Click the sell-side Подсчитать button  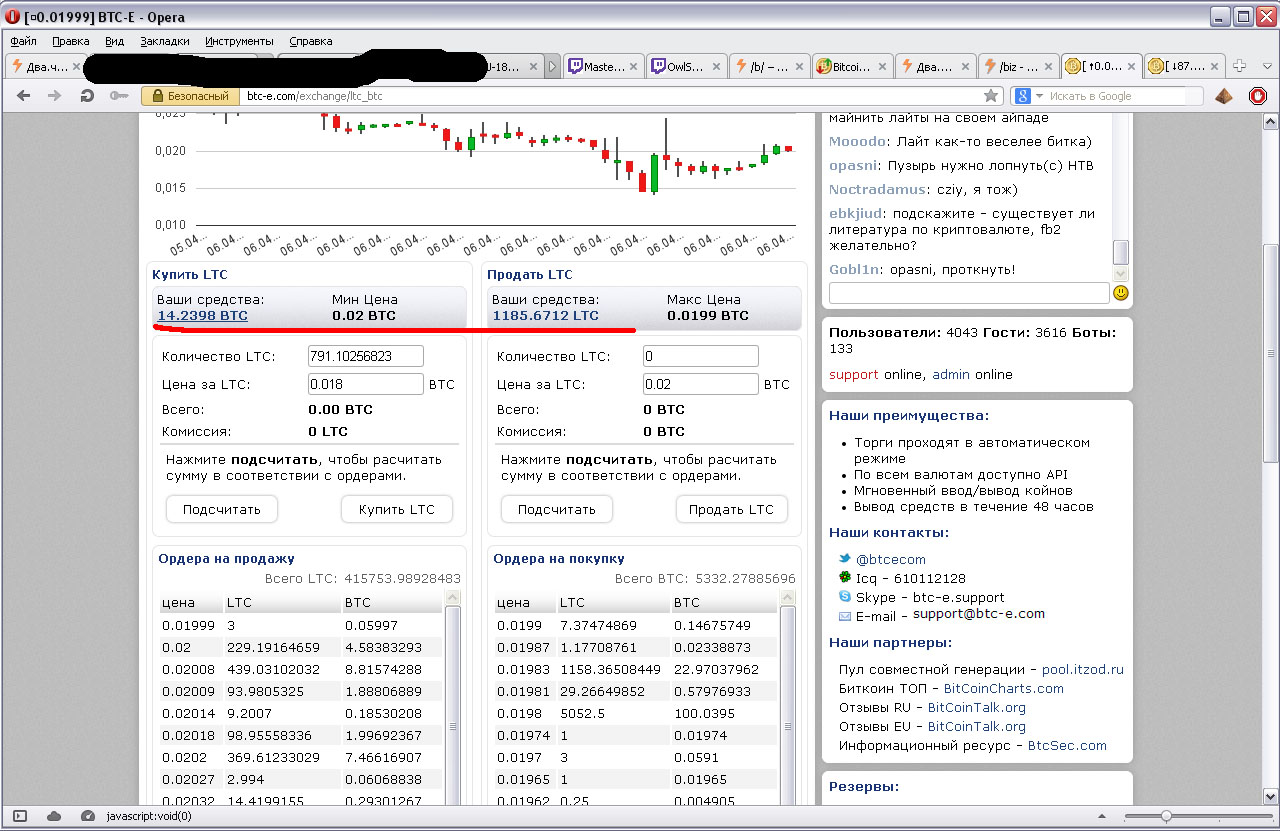(x=557, y=509)
